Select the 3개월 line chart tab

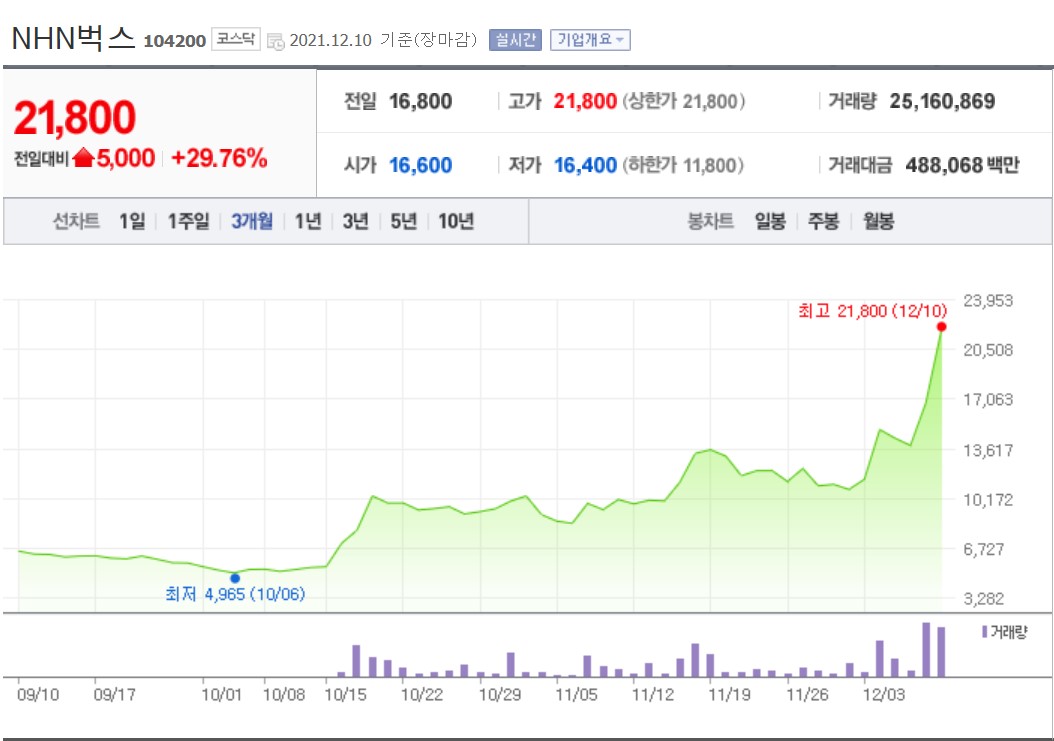[252, 221]
